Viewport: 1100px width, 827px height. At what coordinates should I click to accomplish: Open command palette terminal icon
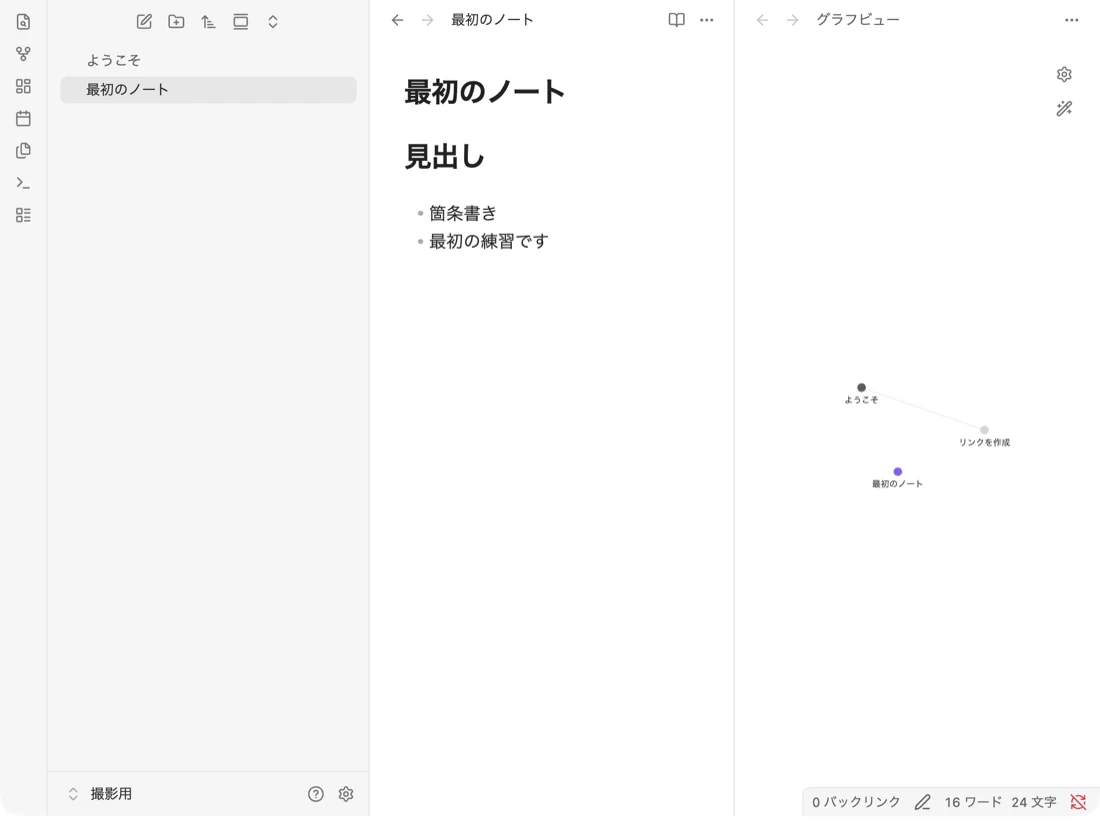pos(23,183)
